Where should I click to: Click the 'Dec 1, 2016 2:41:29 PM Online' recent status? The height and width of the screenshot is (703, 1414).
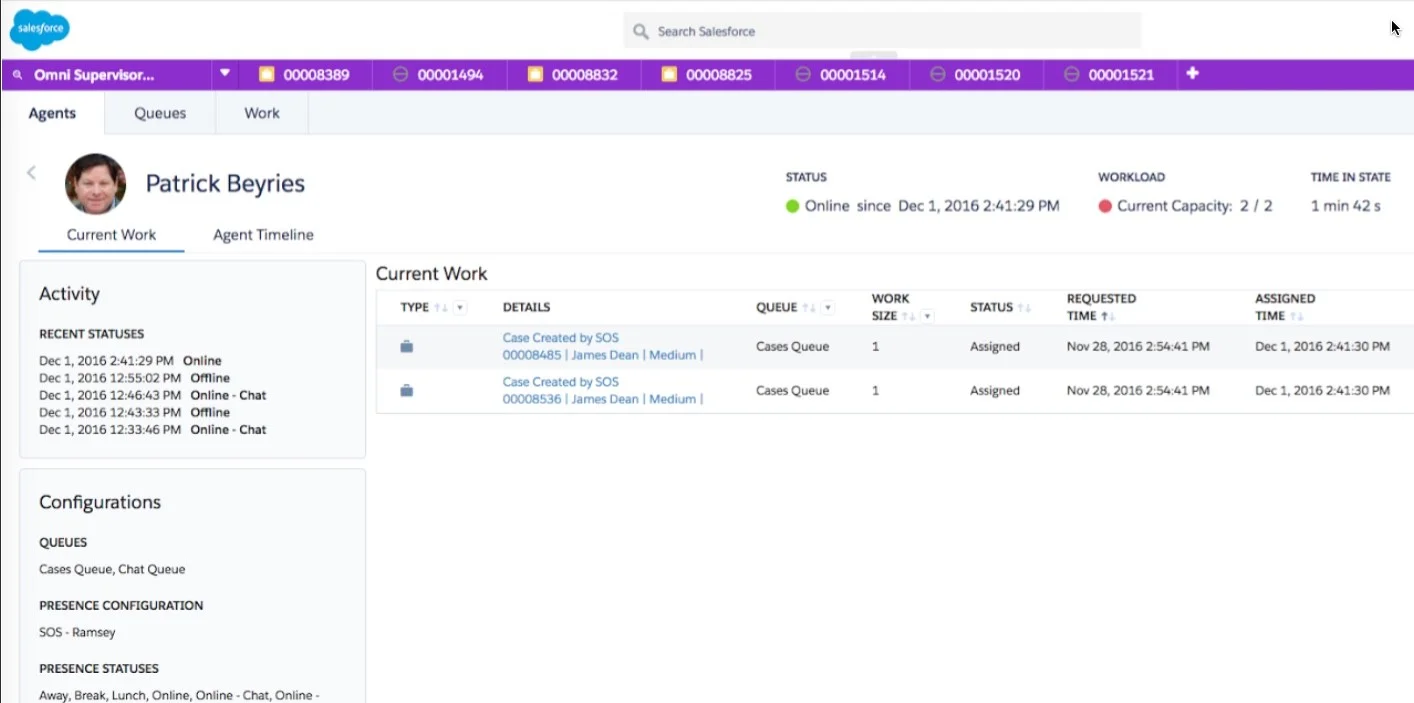point(130,361)
